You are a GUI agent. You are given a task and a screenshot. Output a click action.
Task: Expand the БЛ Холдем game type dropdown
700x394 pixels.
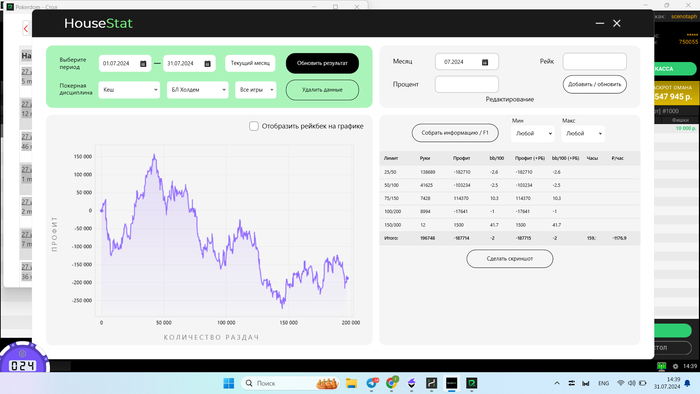(197, 90)
